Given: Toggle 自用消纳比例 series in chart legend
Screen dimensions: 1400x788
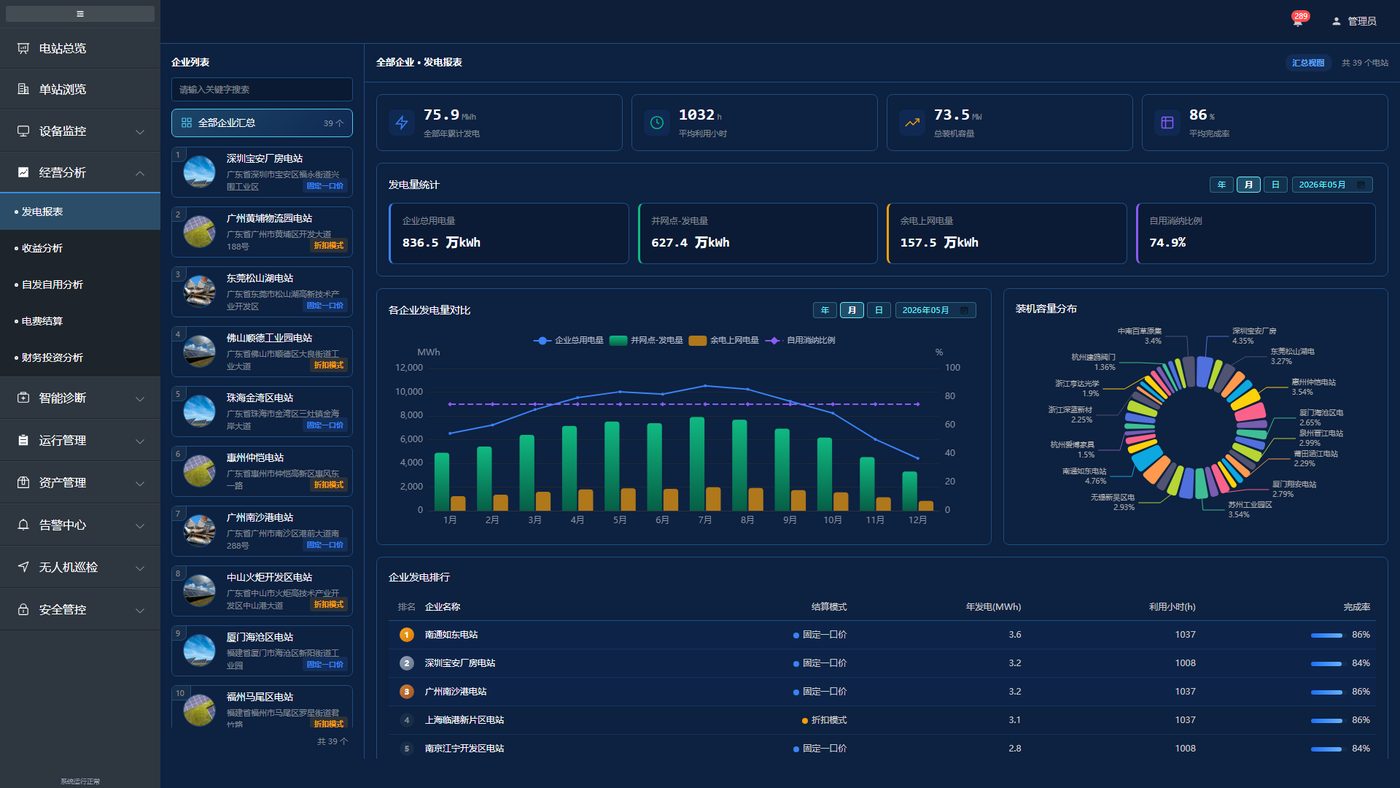Looking at the screenshot, I should [800, 340].
